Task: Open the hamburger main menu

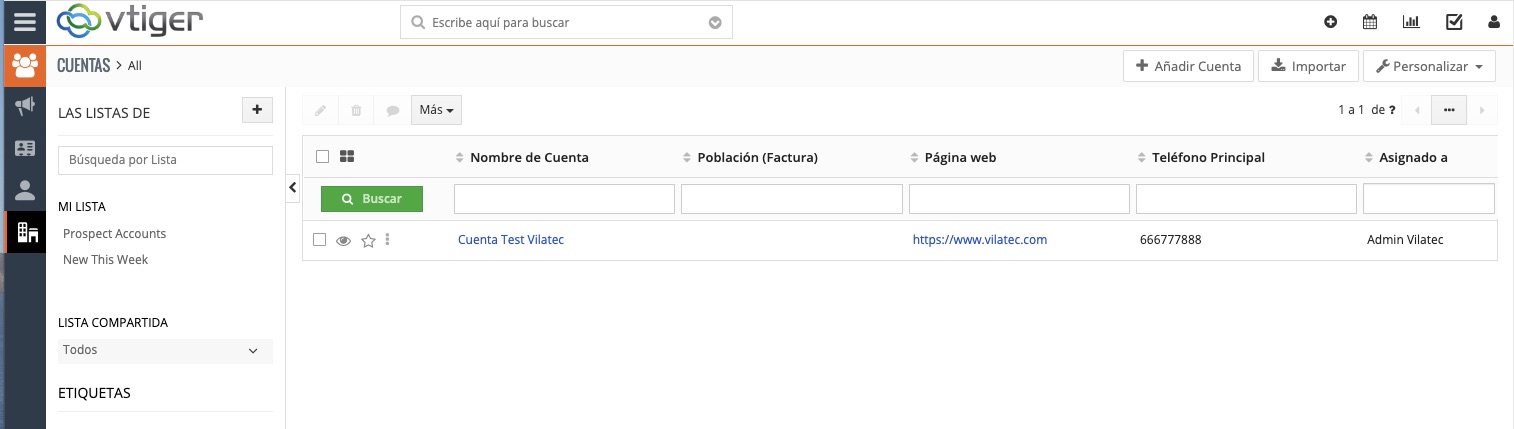Action: coord(24,22)
